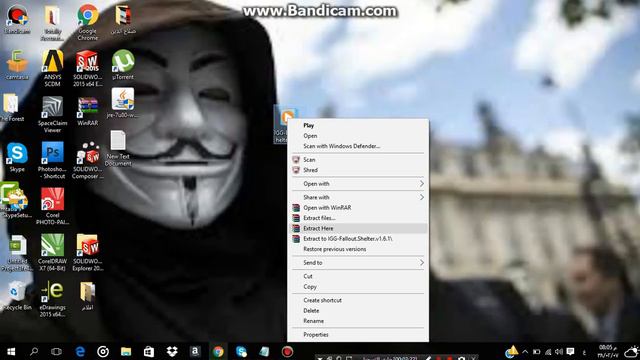
Task: Click the taskbar clock
Action: pos(608,352)
